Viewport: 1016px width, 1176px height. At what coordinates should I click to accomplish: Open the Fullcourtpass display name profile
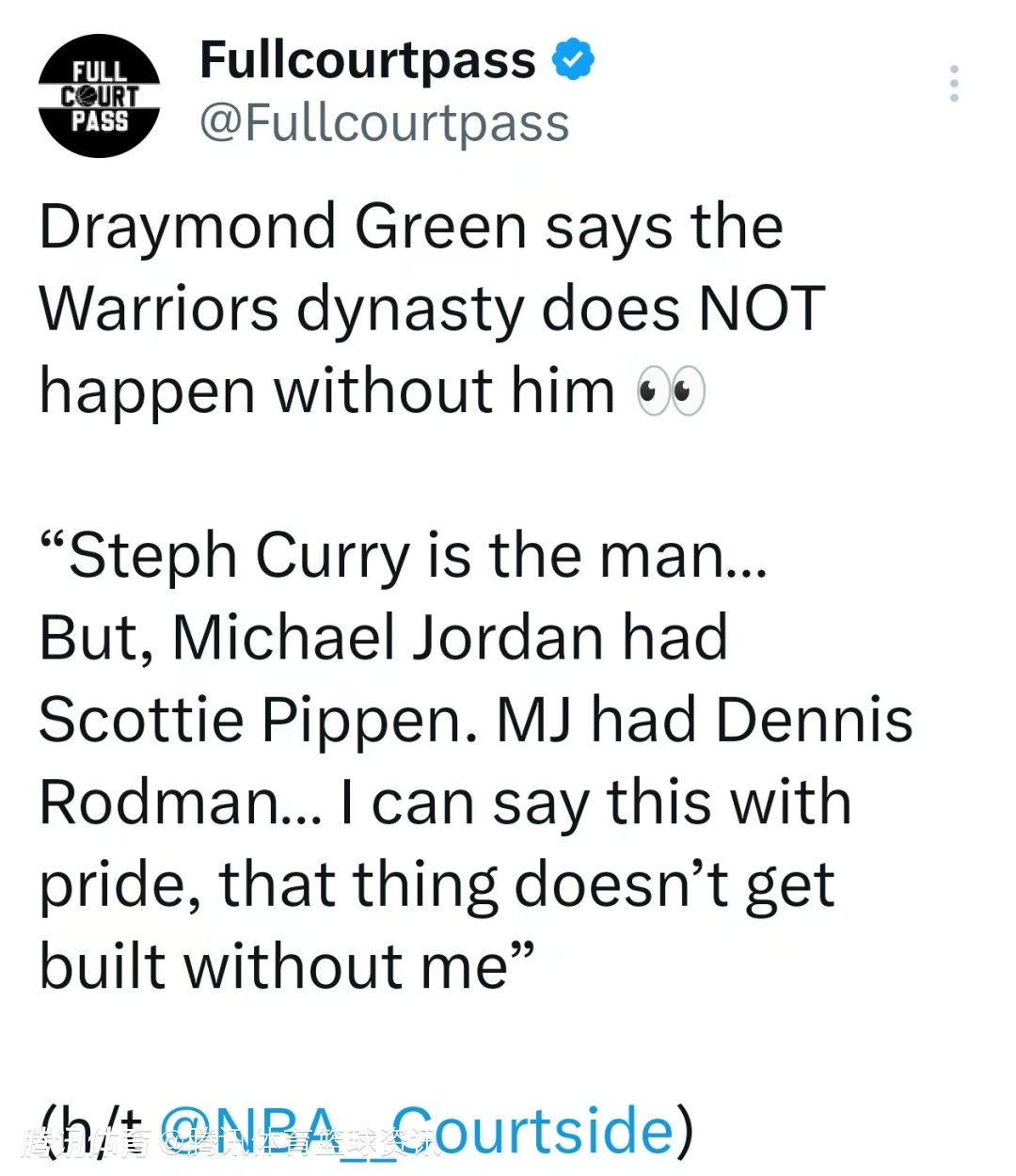[367, 61]
